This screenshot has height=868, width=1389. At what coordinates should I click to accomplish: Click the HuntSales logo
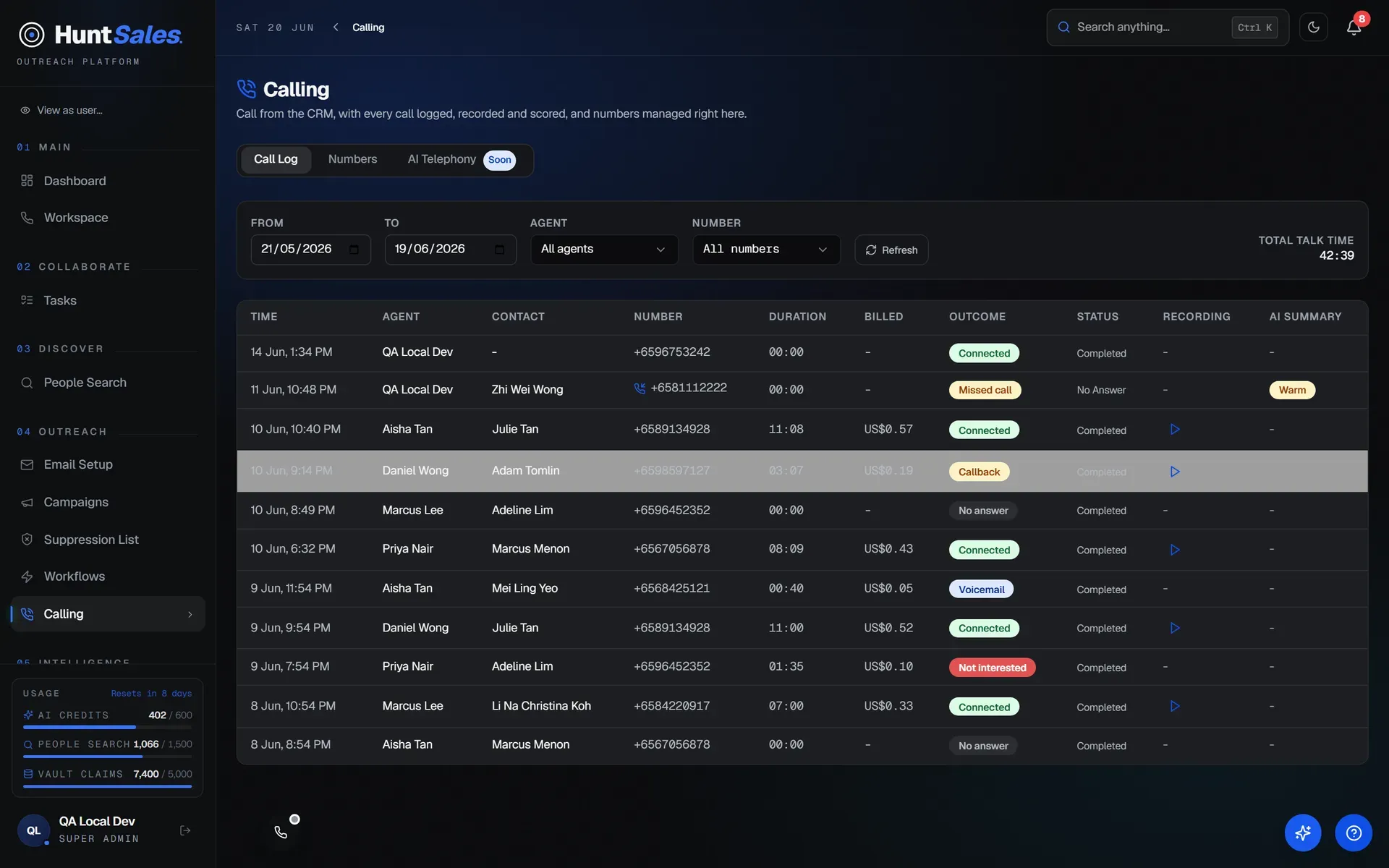(x=100, y=35)
